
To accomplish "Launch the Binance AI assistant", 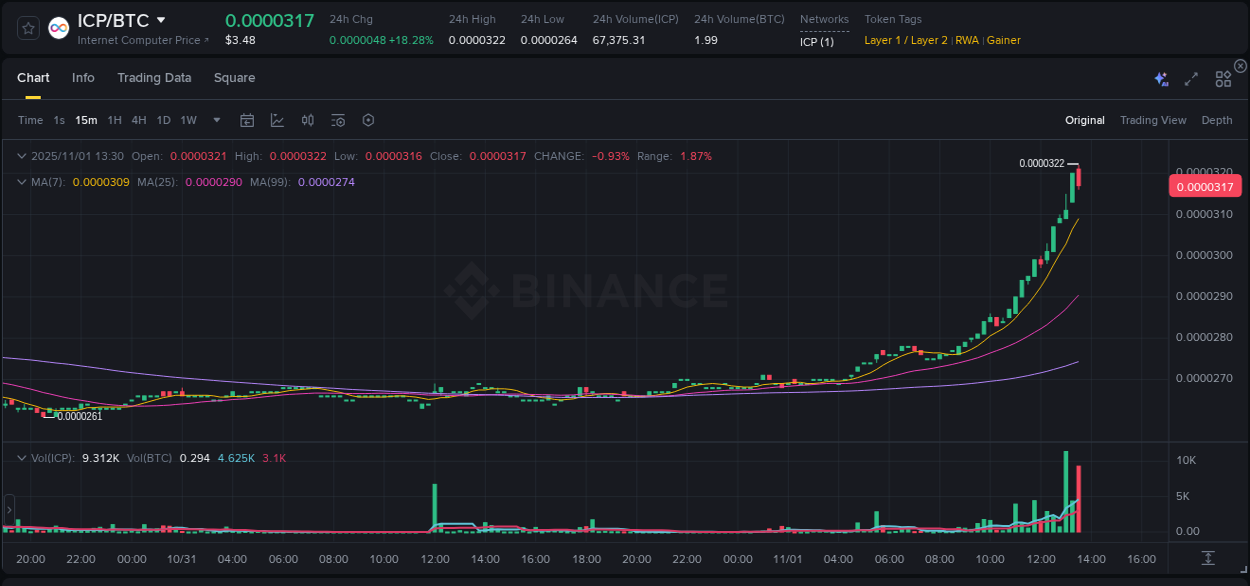I will tap(1160, 78).
